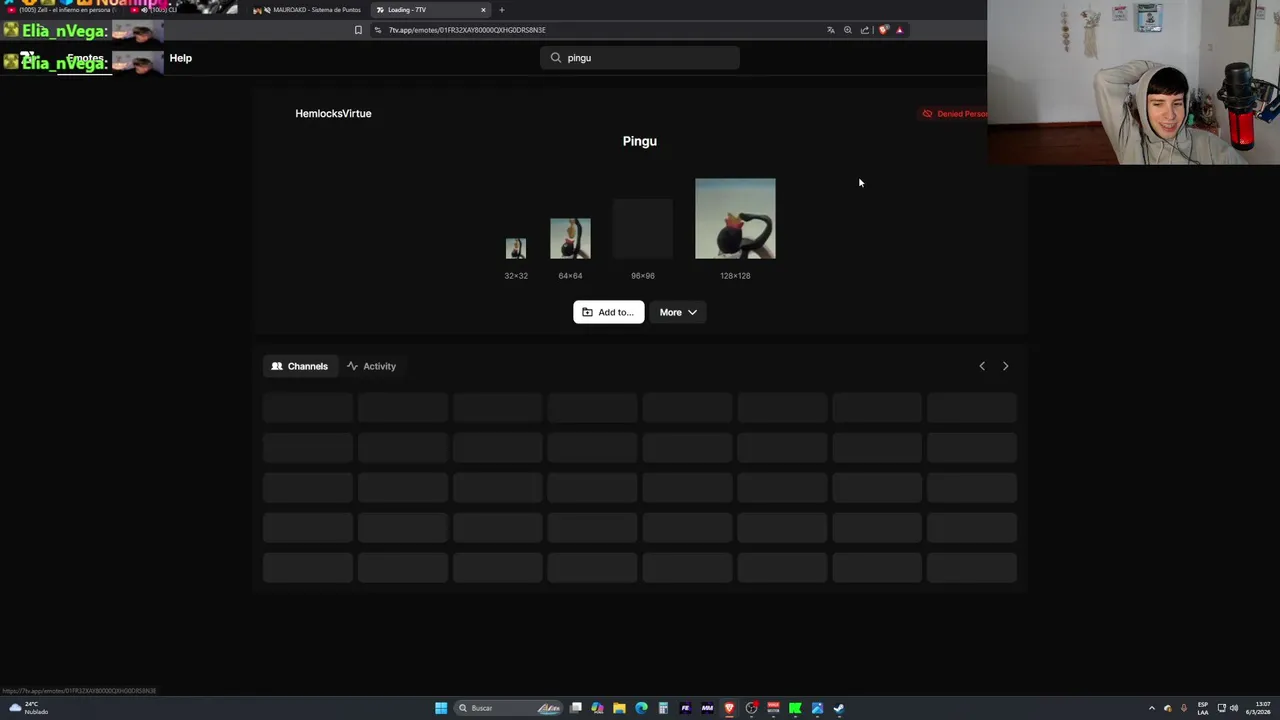Open the MM app on taskbar
This screenshot has height=720, width=1280.
coord(707,708)
